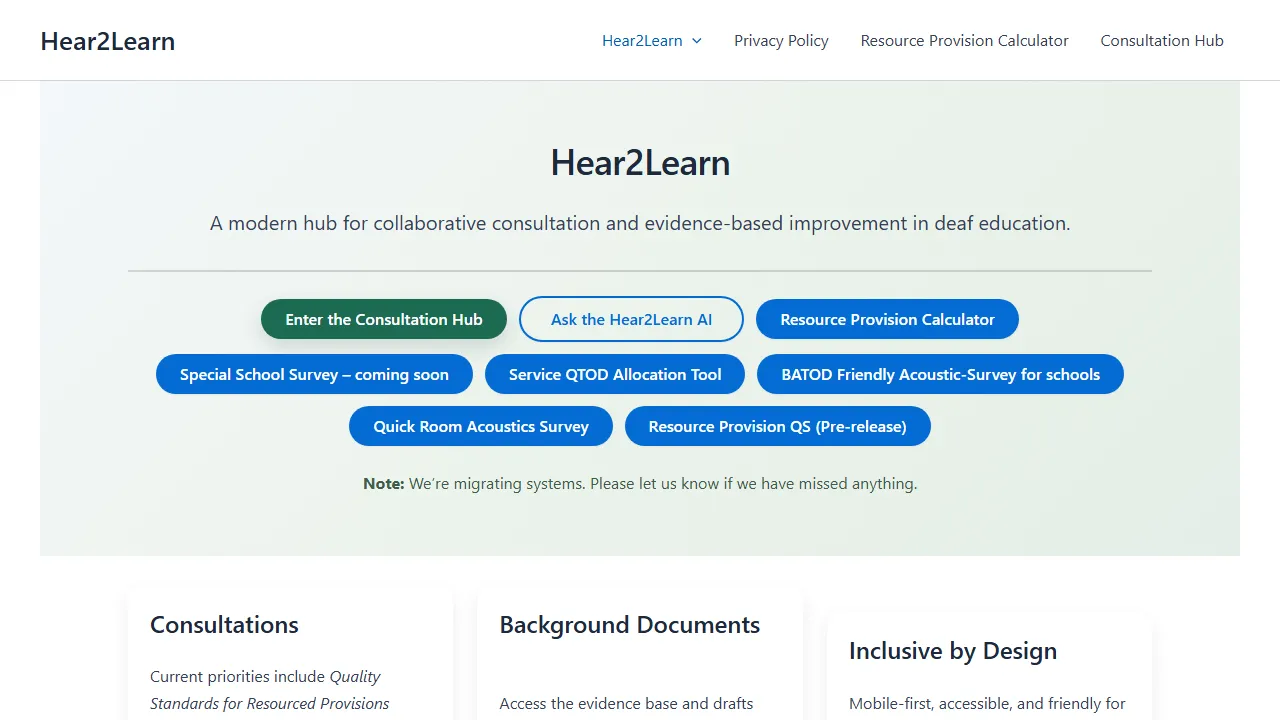Ask the Hear2Learn AI

click(631, 319)
